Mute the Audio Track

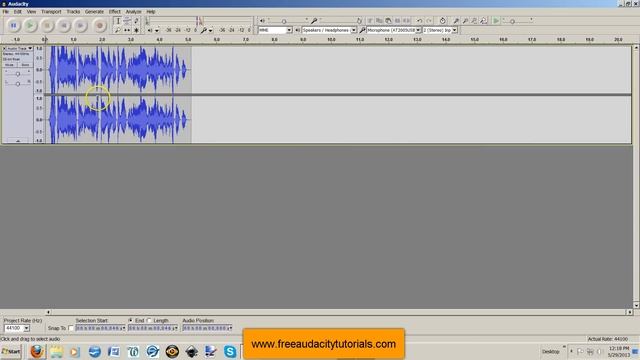click(9, 64)
